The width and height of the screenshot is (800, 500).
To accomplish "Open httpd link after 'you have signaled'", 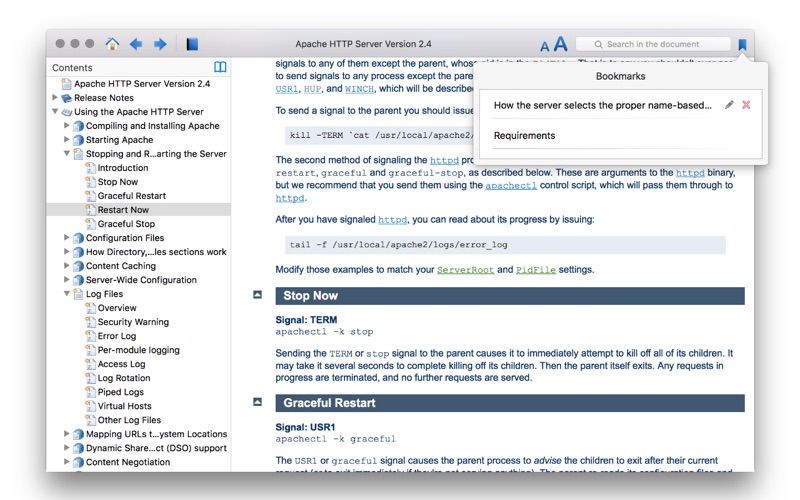I will 392,220.
